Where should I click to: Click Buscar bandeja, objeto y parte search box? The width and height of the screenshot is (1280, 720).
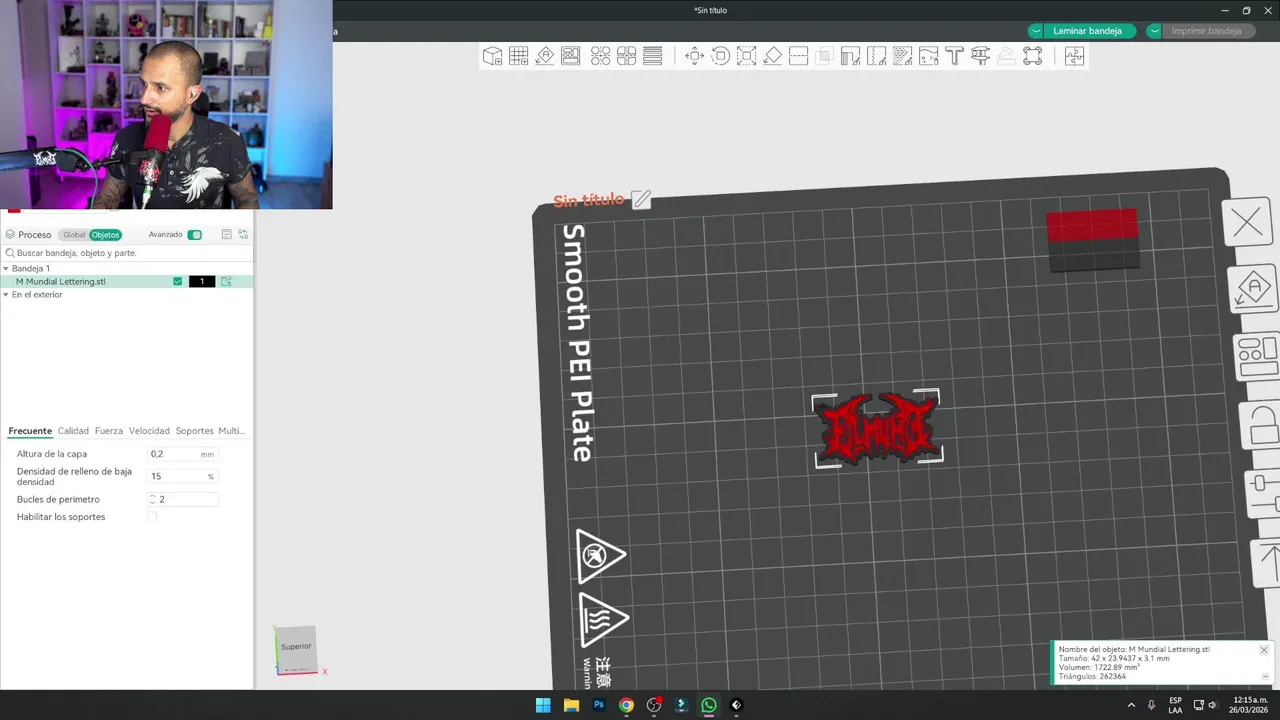click(x=126, y=253)
